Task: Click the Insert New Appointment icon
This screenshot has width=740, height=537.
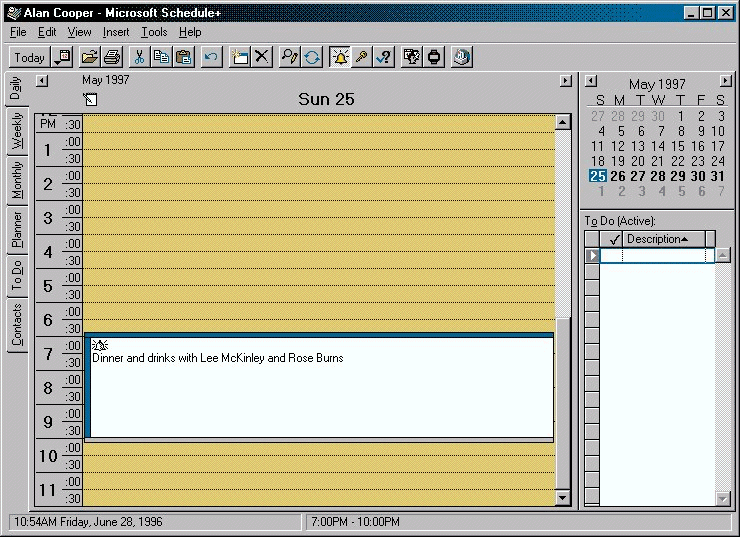Action: point(240,57)
